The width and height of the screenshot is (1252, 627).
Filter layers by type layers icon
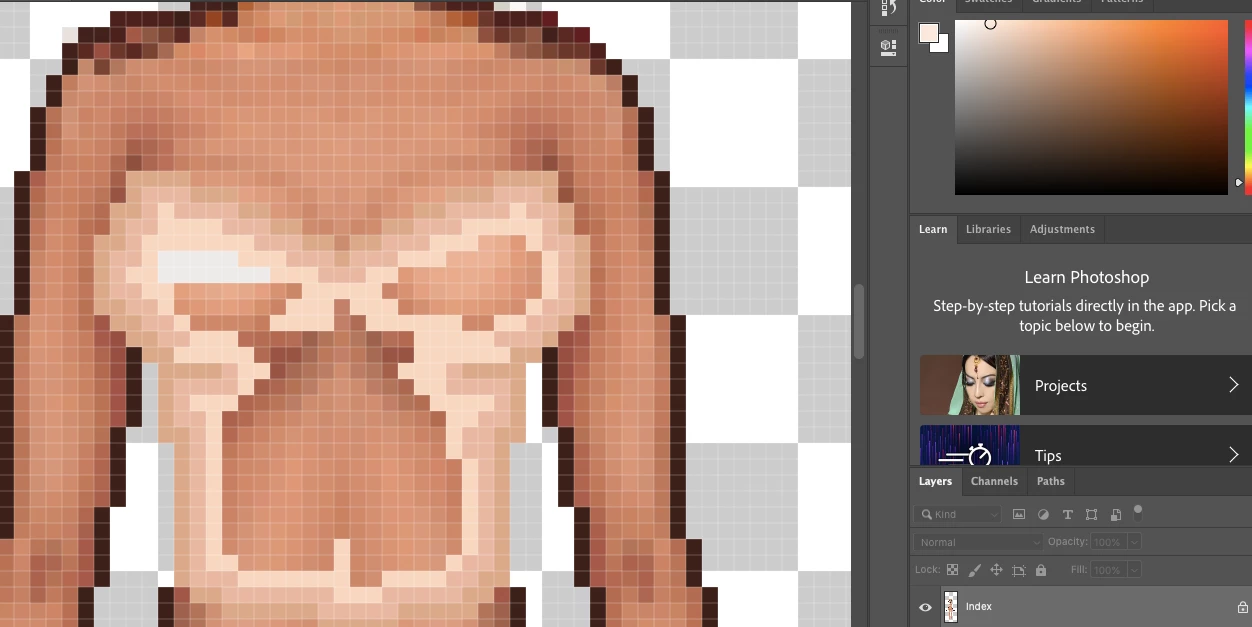click(1067, 514)
